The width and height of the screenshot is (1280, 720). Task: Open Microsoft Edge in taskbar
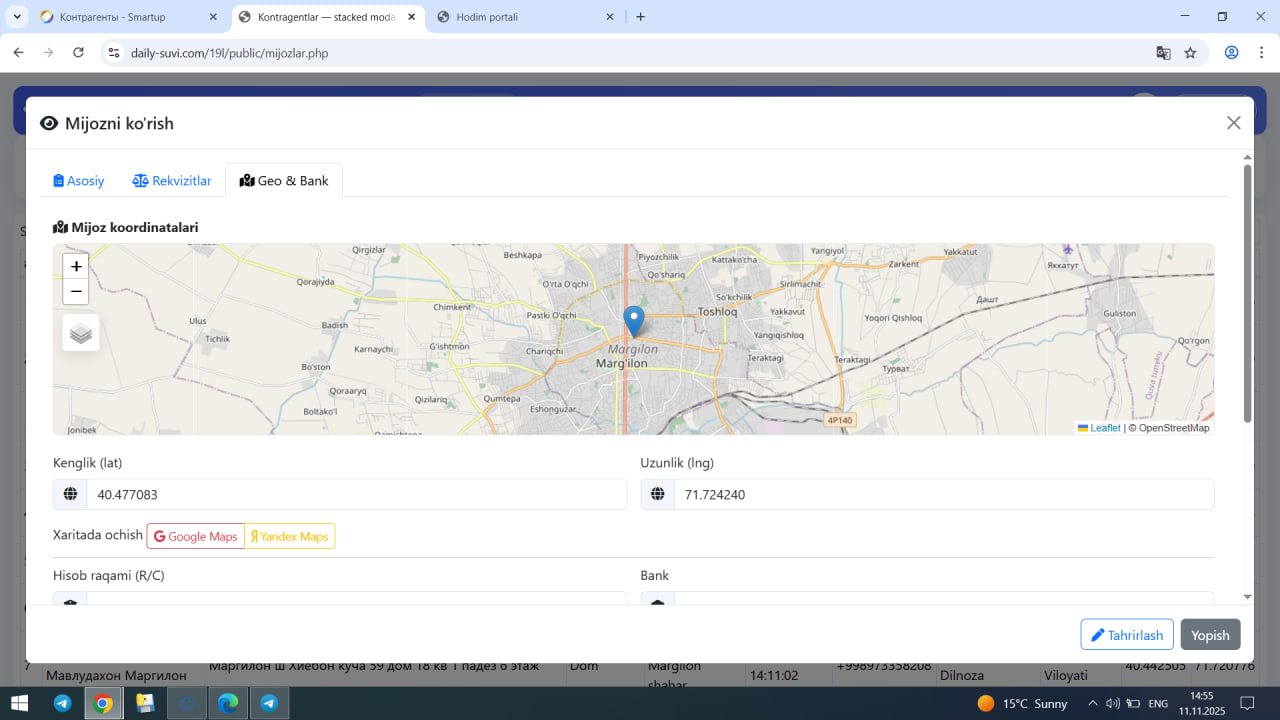click(228, 703)
